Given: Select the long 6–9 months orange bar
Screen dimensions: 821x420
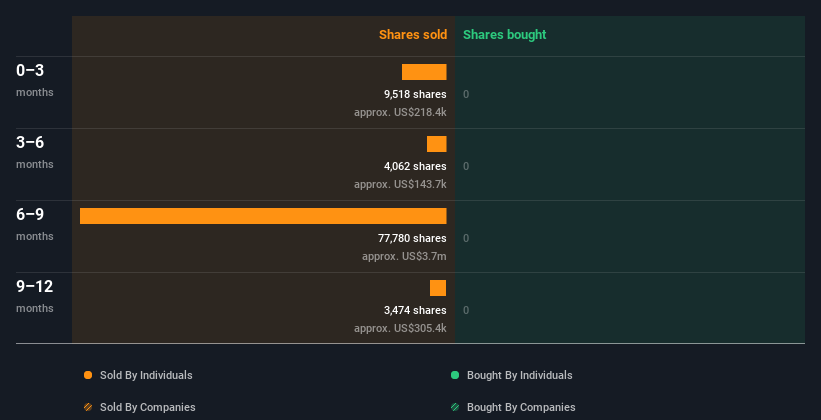Looking at the screenshot, I should [263, 216].
